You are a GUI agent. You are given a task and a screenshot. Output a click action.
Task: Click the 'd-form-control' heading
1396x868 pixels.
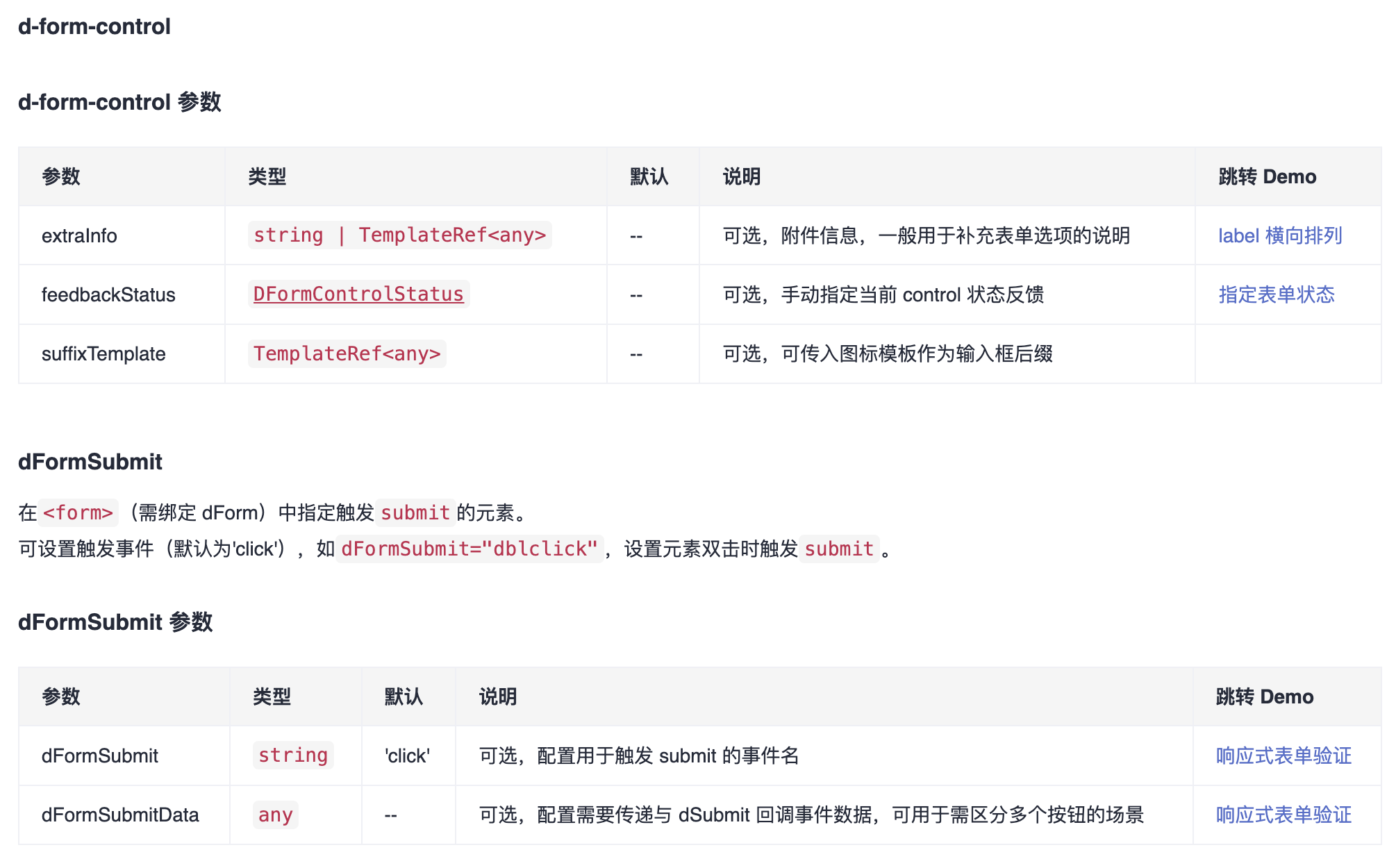pos(94,26)
